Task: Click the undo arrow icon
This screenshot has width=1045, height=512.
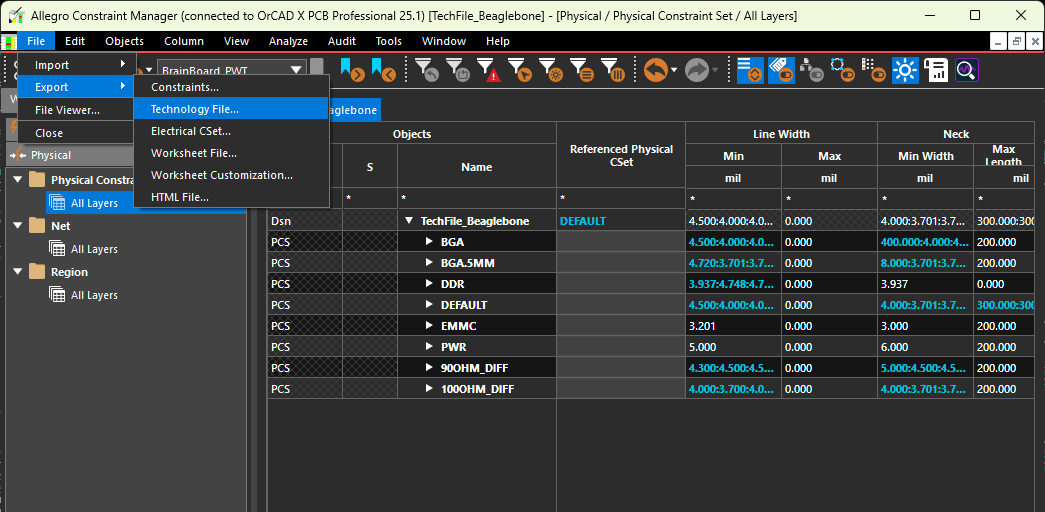Action: [655, 69]
